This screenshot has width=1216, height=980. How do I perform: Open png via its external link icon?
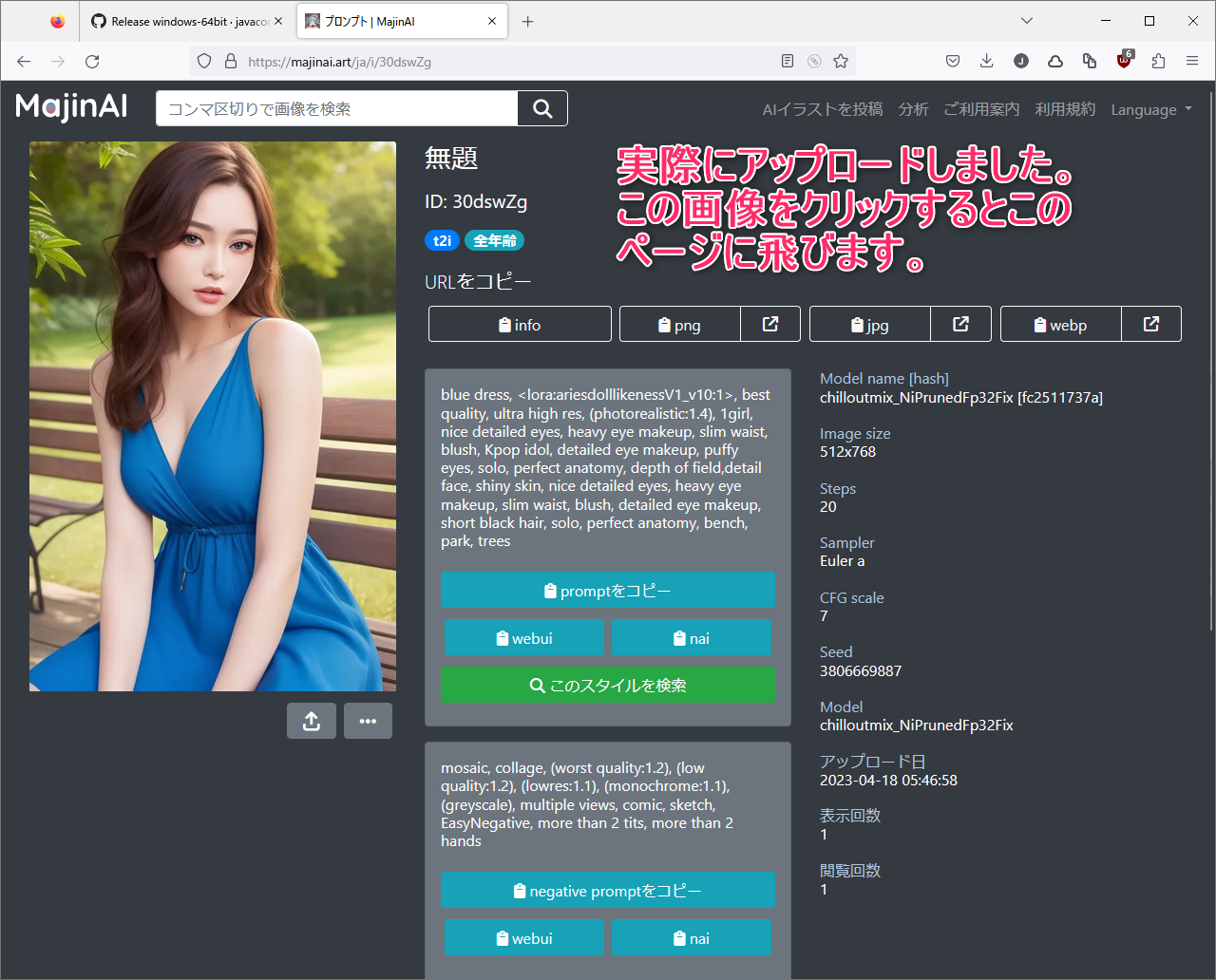click(770, 324)
